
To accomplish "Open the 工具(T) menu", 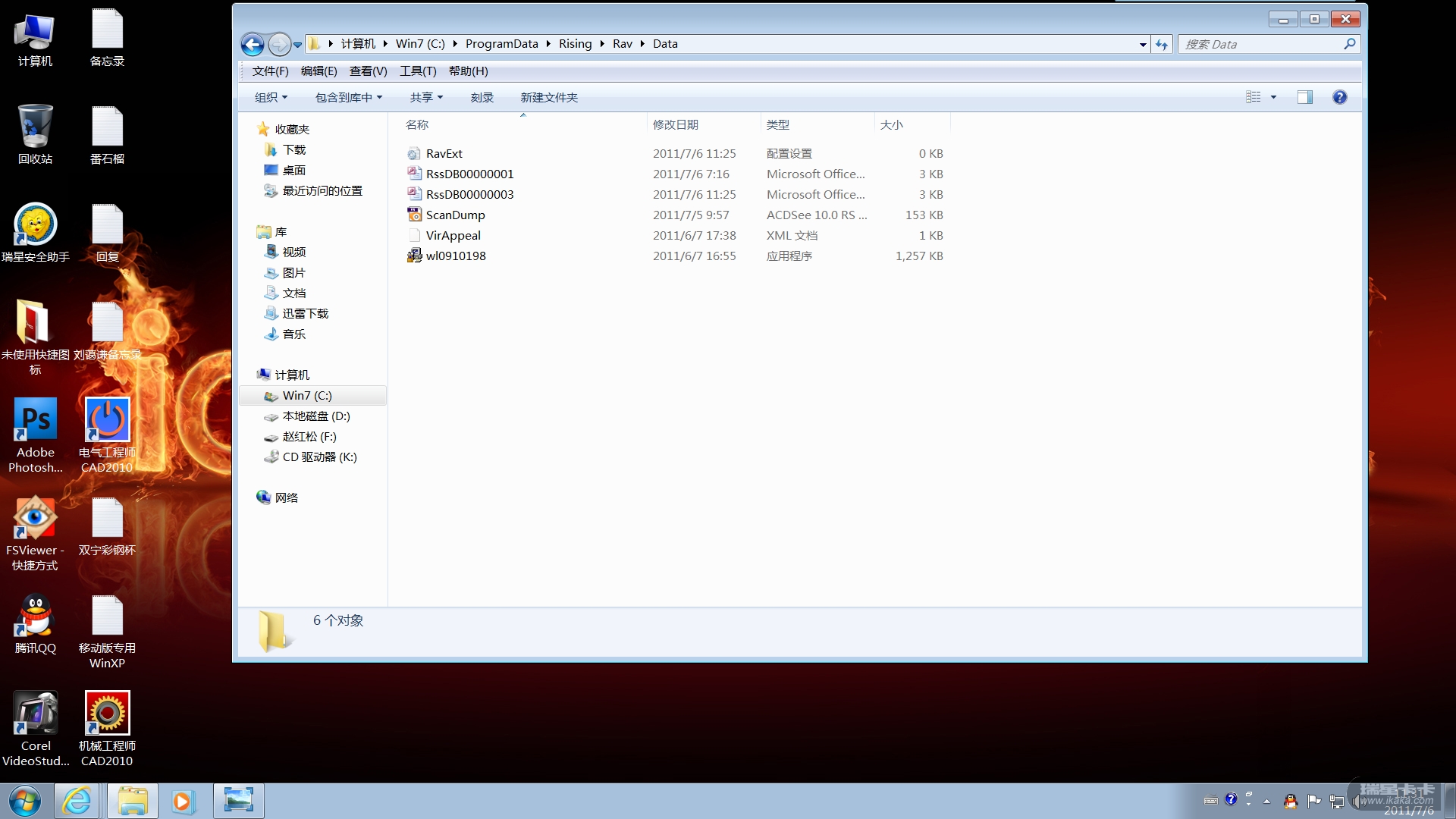I will click(418, 71).
